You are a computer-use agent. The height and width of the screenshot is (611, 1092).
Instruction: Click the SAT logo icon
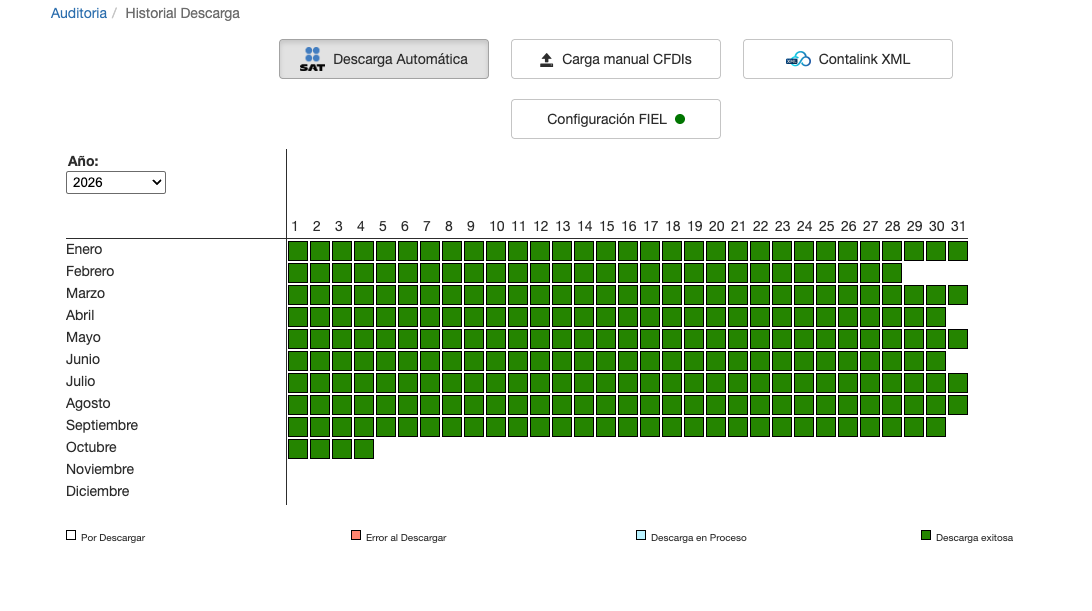pos(312,59)
